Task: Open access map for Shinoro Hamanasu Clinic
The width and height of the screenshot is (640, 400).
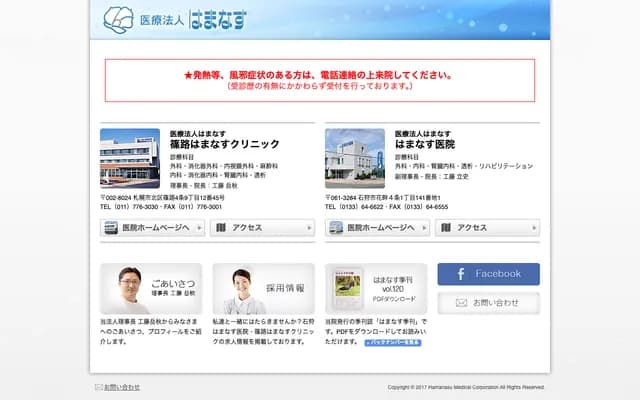Action: click(x=262, y=228)
